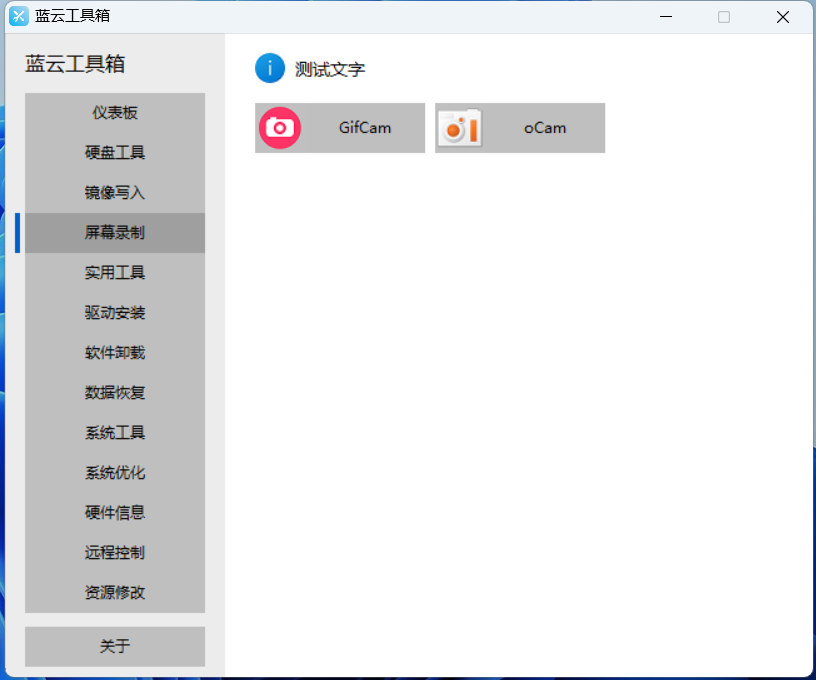
Task: View the 硬件信息 hardware info page
Action: tap(115, 513)
